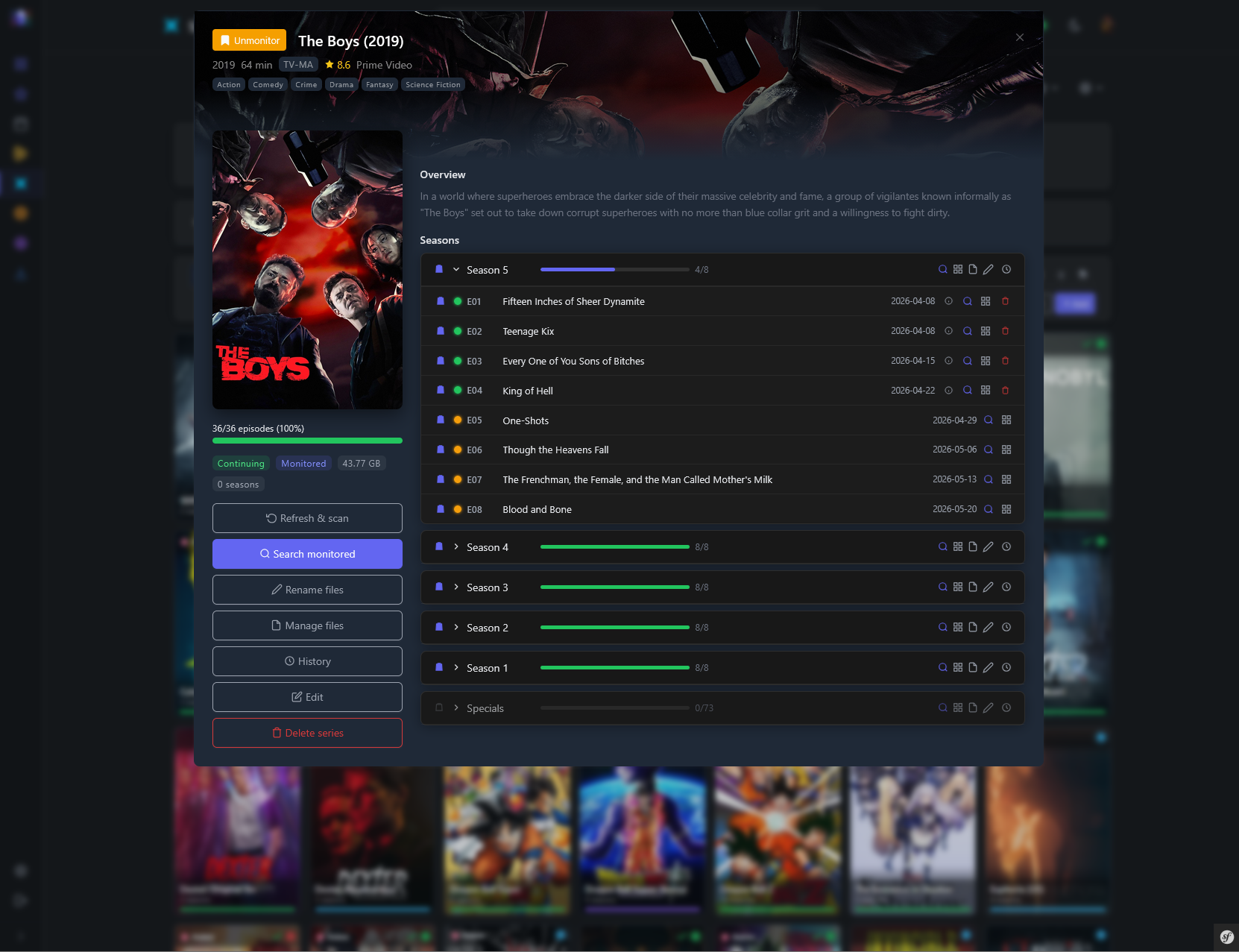Image resolution: width=1239 pixels, height=952 pixels.
Task: Open interactive grid search for Season 5
Action: [x=958, y=269]
